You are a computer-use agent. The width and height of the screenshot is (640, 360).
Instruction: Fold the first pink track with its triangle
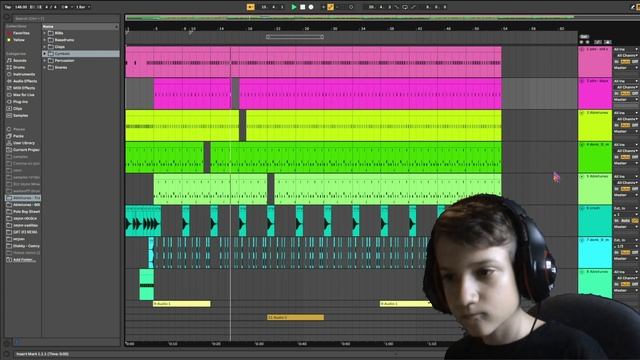582,49
